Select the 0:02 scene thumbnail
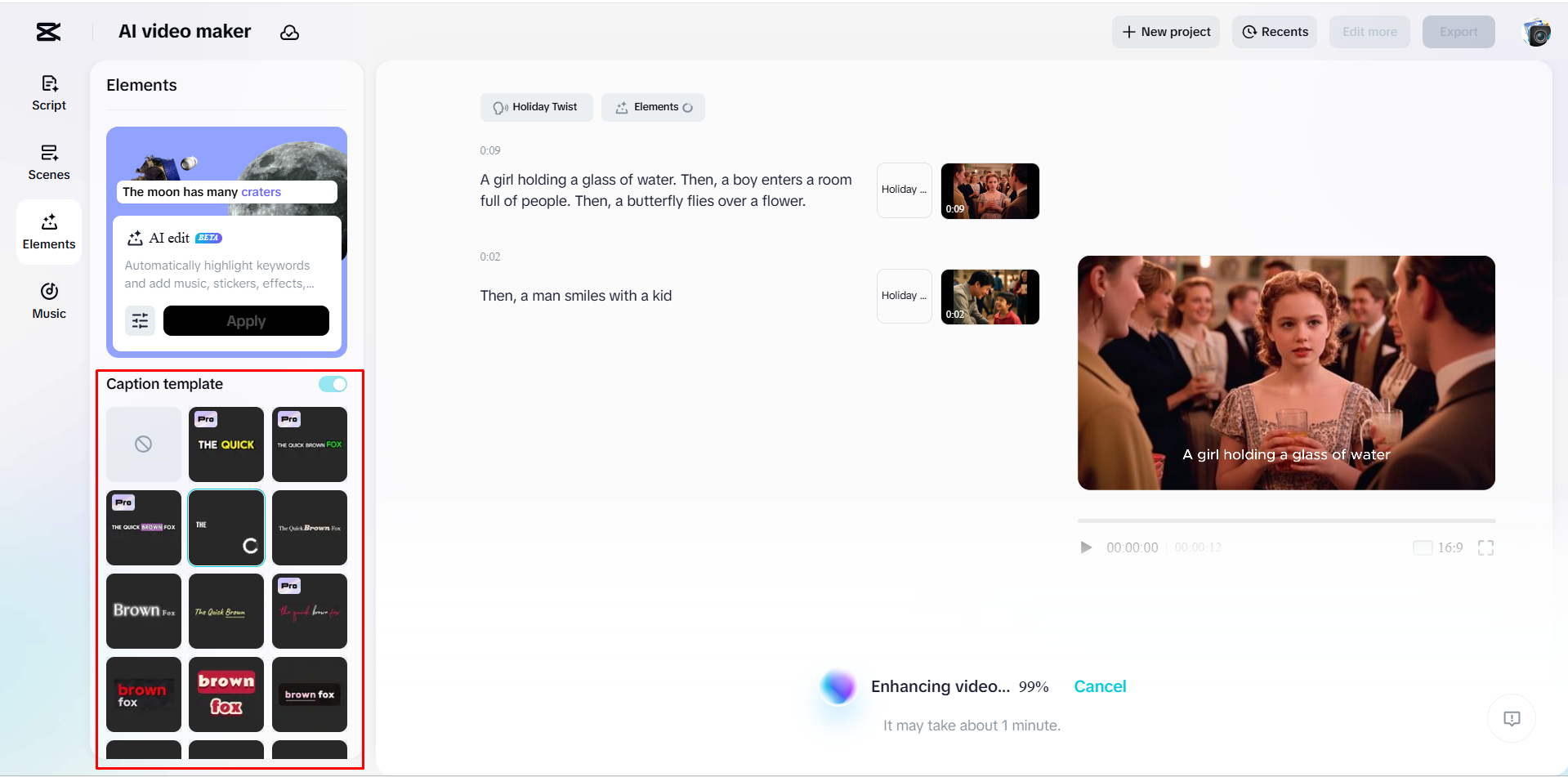The height and width of the screenshot is (777, 1568). click(x=990, y=297)
